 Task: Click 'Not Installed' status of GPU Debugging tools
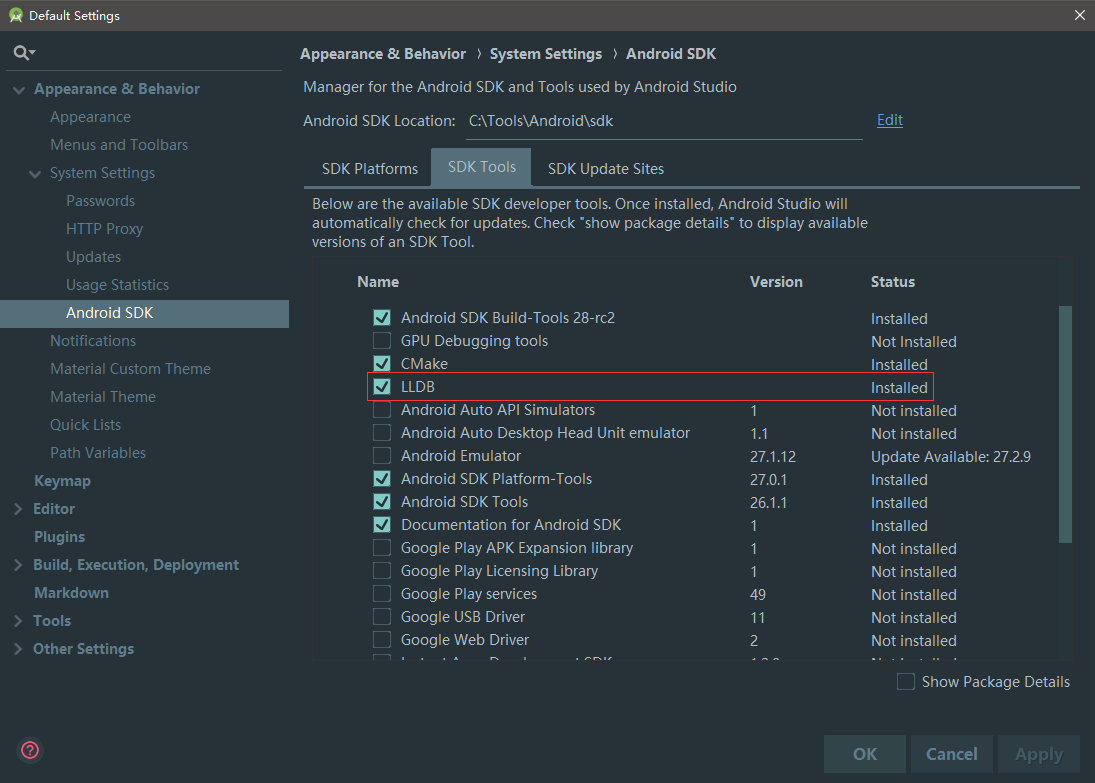coord(913,342)
